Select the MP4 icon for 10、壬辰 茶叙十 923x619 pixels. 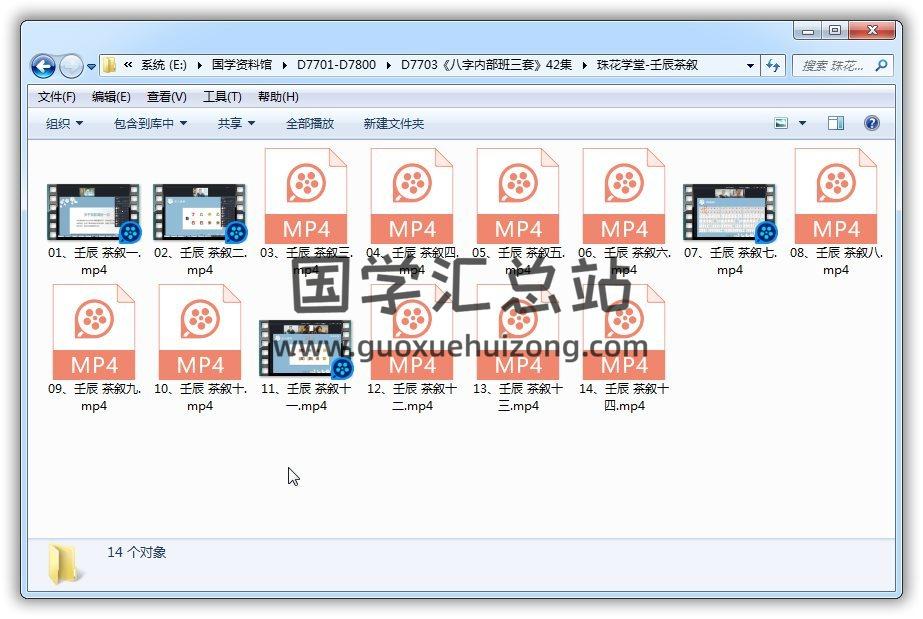tap(200, 332)
